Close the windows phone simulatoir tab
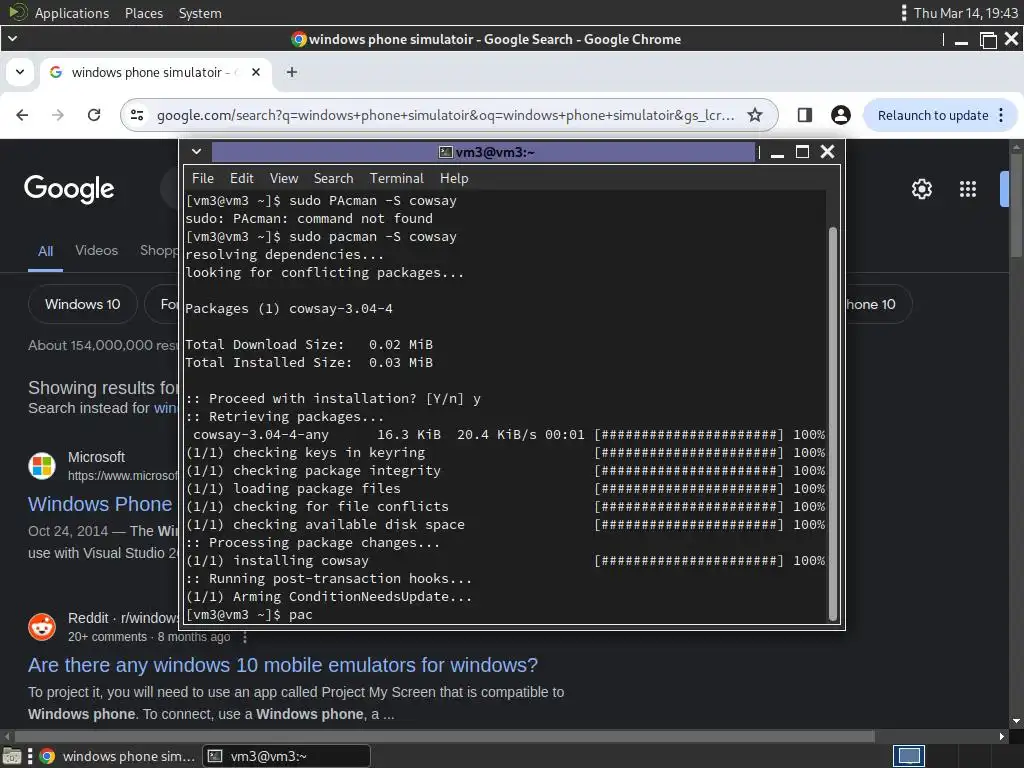Screen dimensions: 1024x768 256,72
